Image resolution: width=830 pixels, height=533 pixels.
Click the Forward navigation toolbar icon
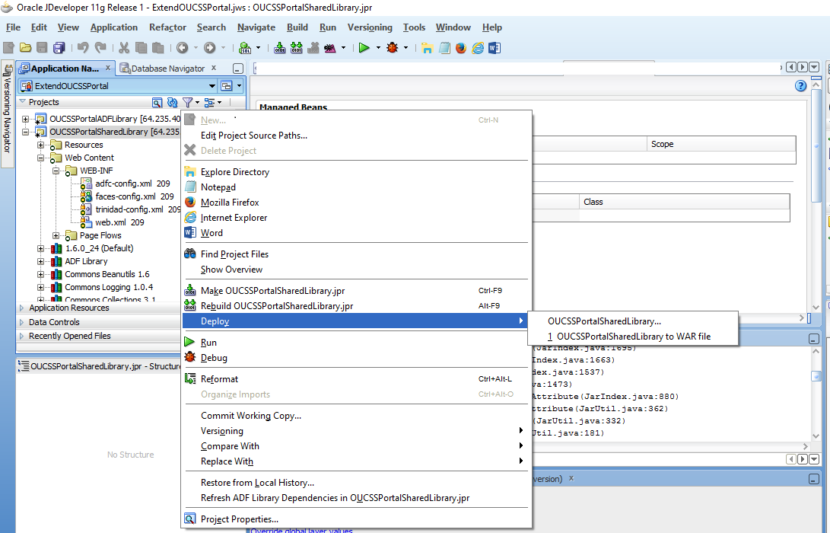210,48
